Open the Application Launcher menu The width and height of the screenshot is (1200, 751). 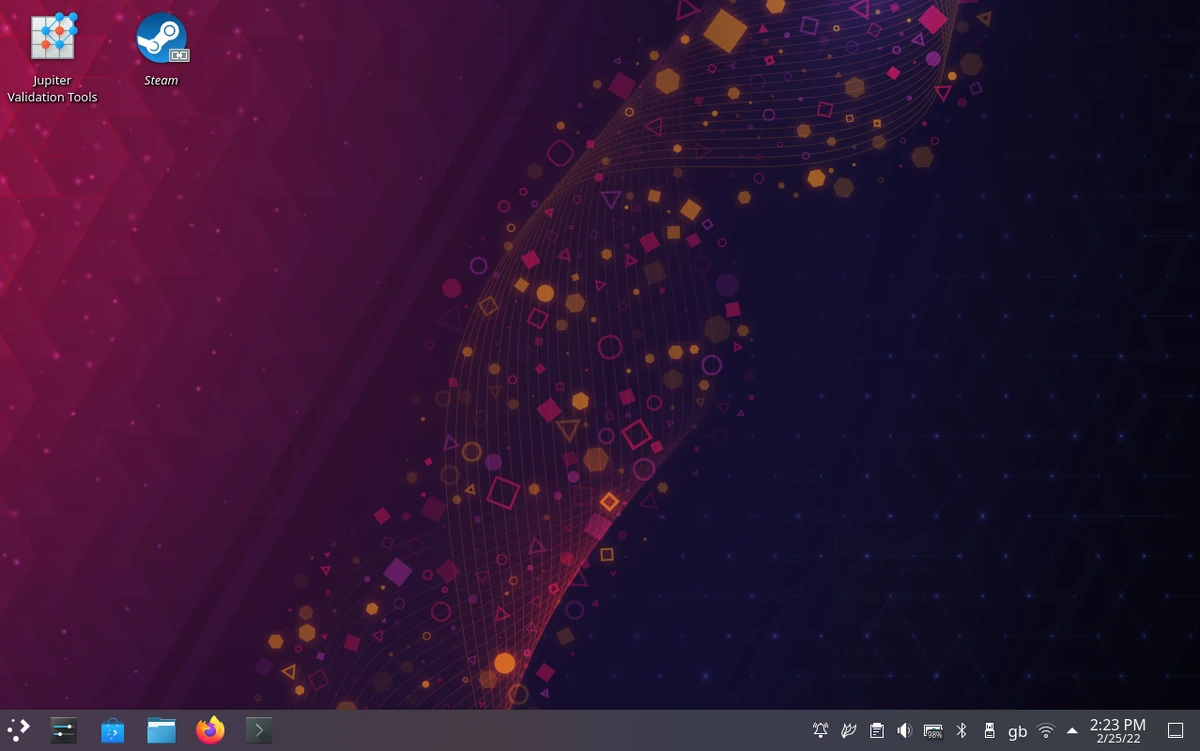click(18, 730)
